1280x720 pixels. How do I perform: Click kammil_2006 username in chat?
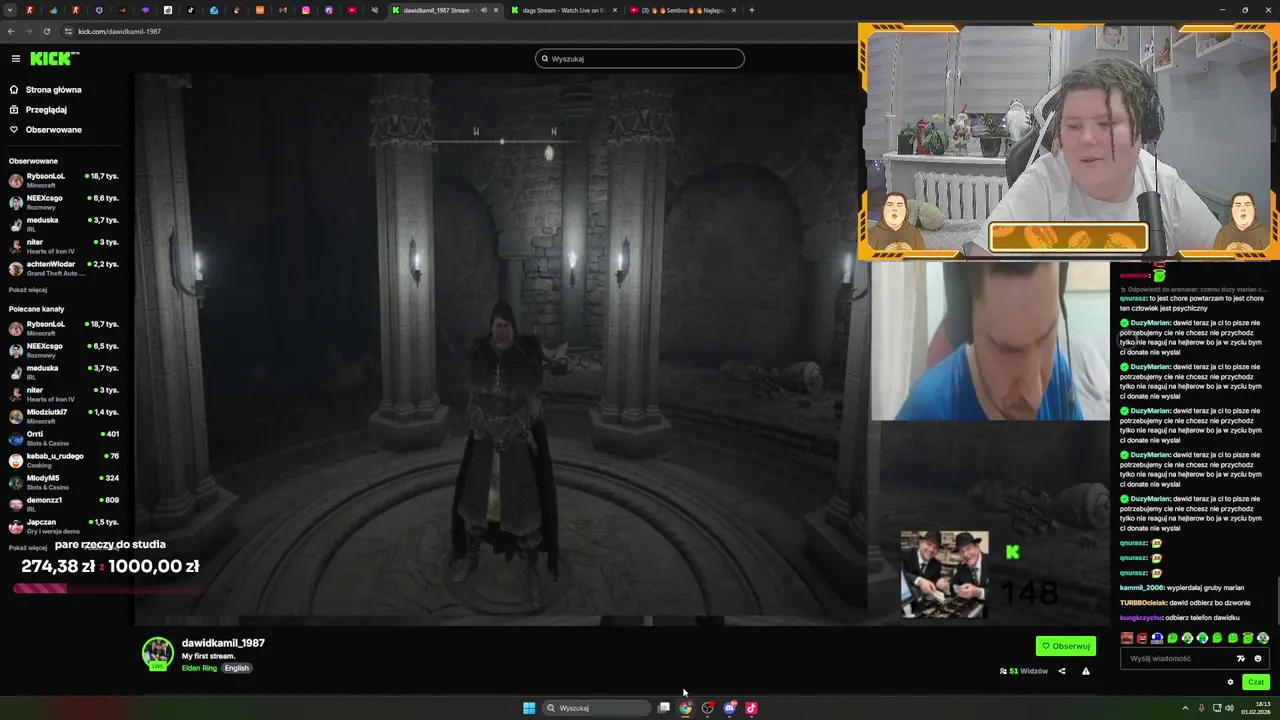click(1142, 588)
